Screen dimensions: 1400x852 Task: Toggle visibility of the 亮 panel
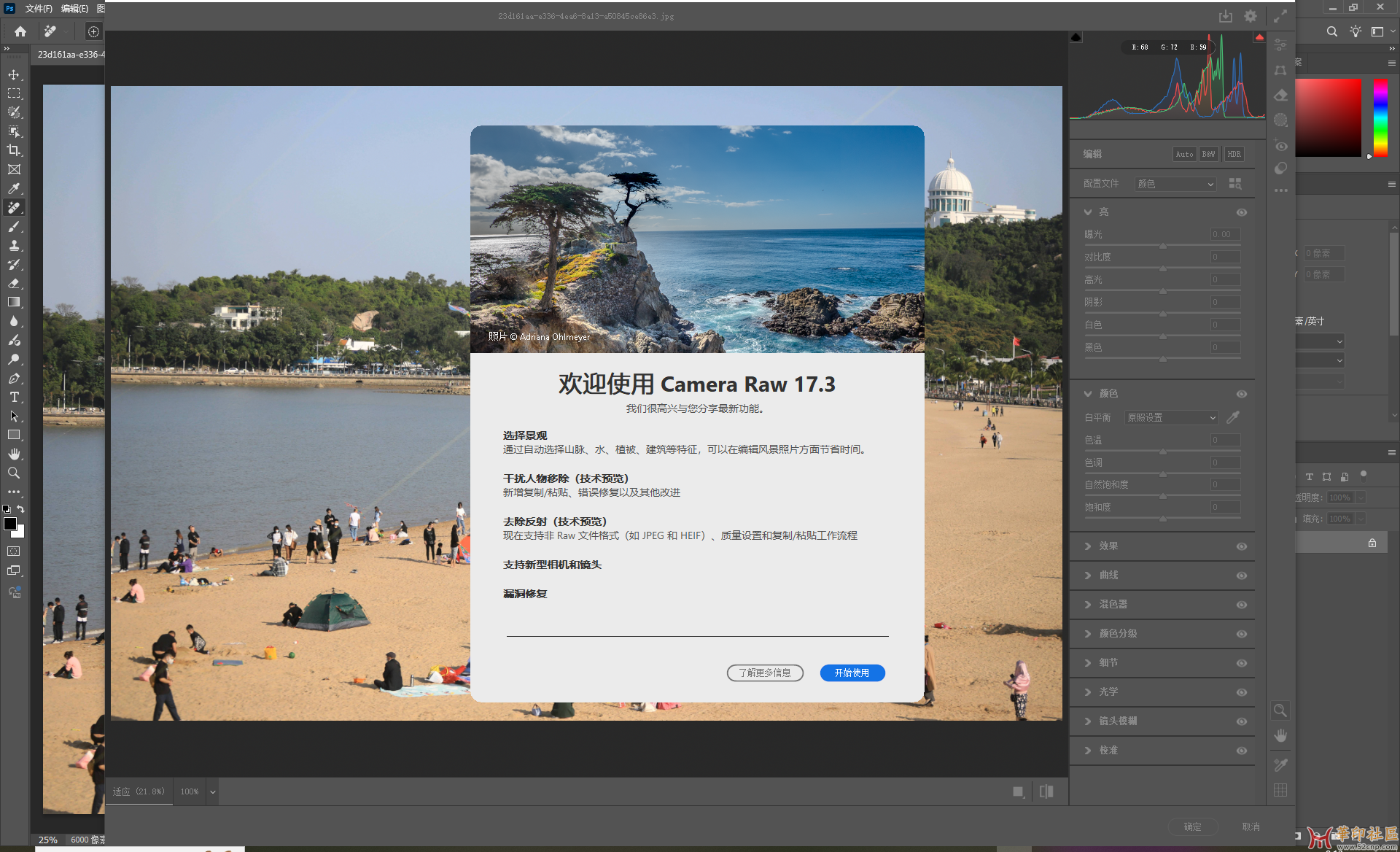pyautogui.click(x=1242, y=212)
